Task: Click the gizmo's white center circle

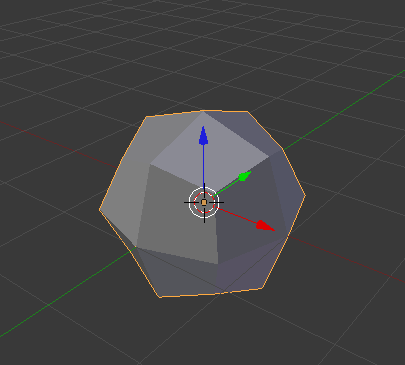Action: click(x=204, y=202)
